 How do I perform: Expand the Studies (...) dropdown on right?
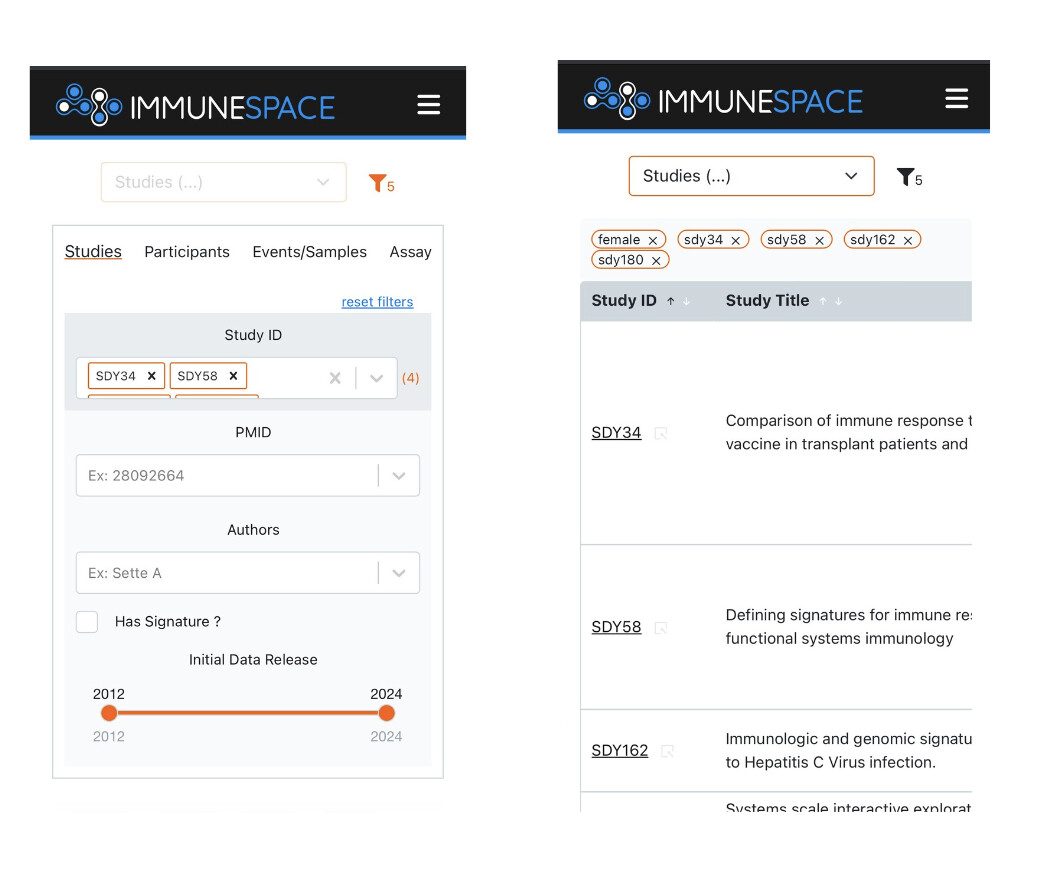coord(751,176)
